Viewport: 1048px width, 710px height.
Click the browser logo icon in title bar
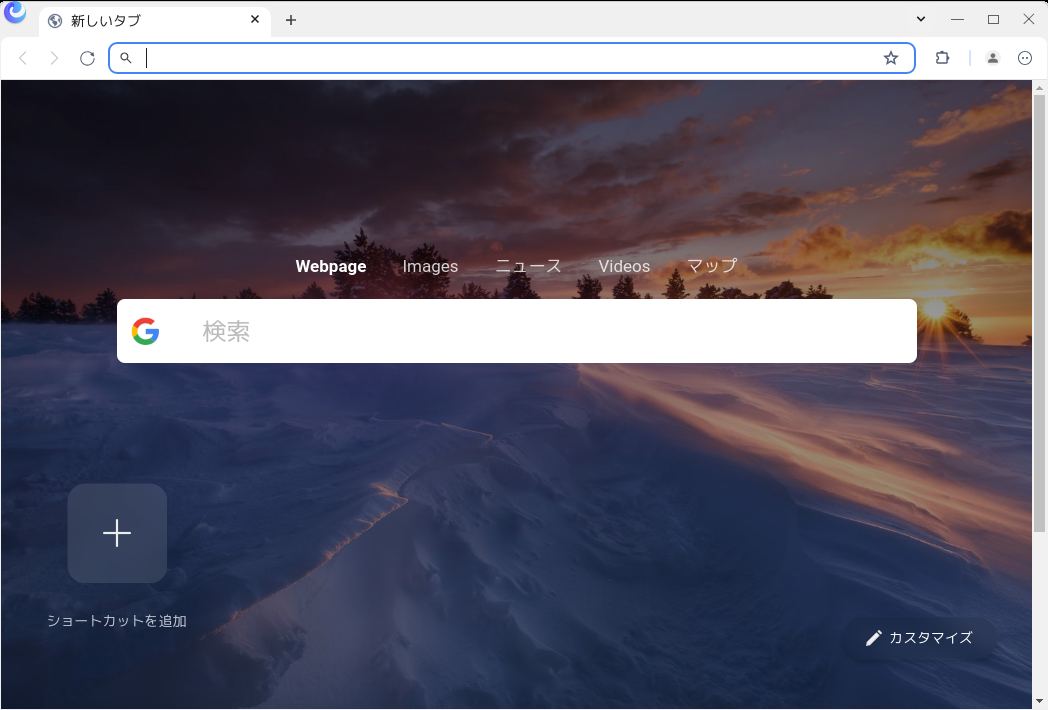pos(15,12)
